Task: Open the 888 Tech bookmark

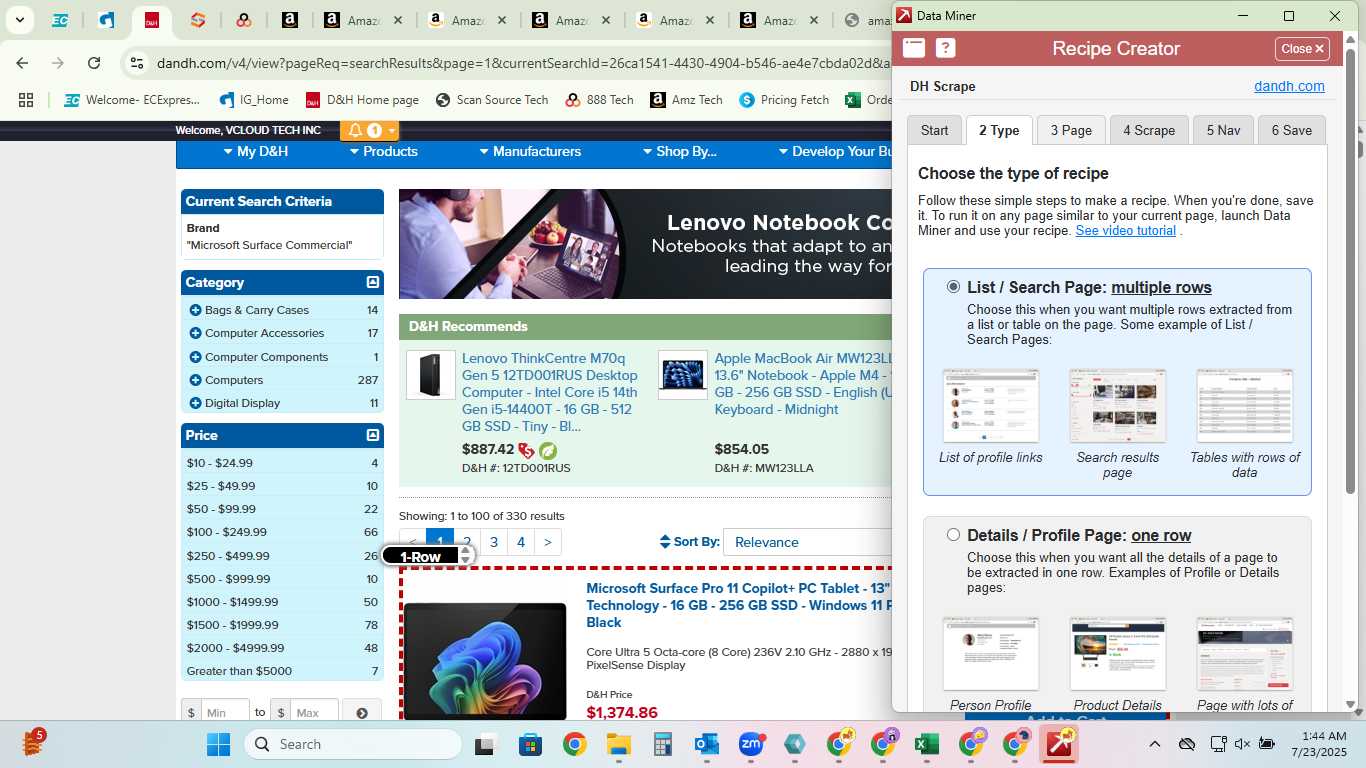Action: (x=599, y=99)
